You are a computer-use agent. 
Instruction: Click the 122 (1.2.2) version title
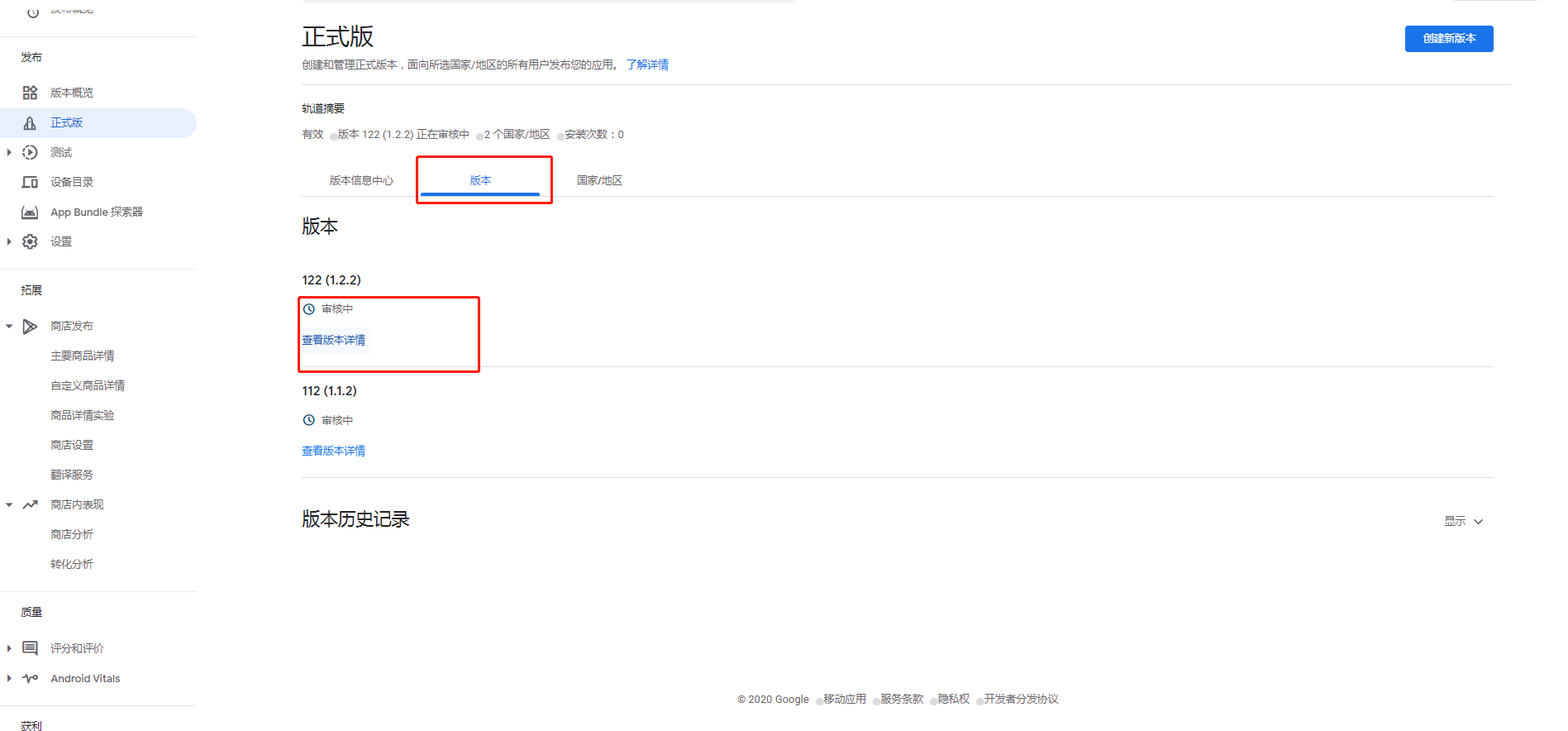tap(331, 280)
